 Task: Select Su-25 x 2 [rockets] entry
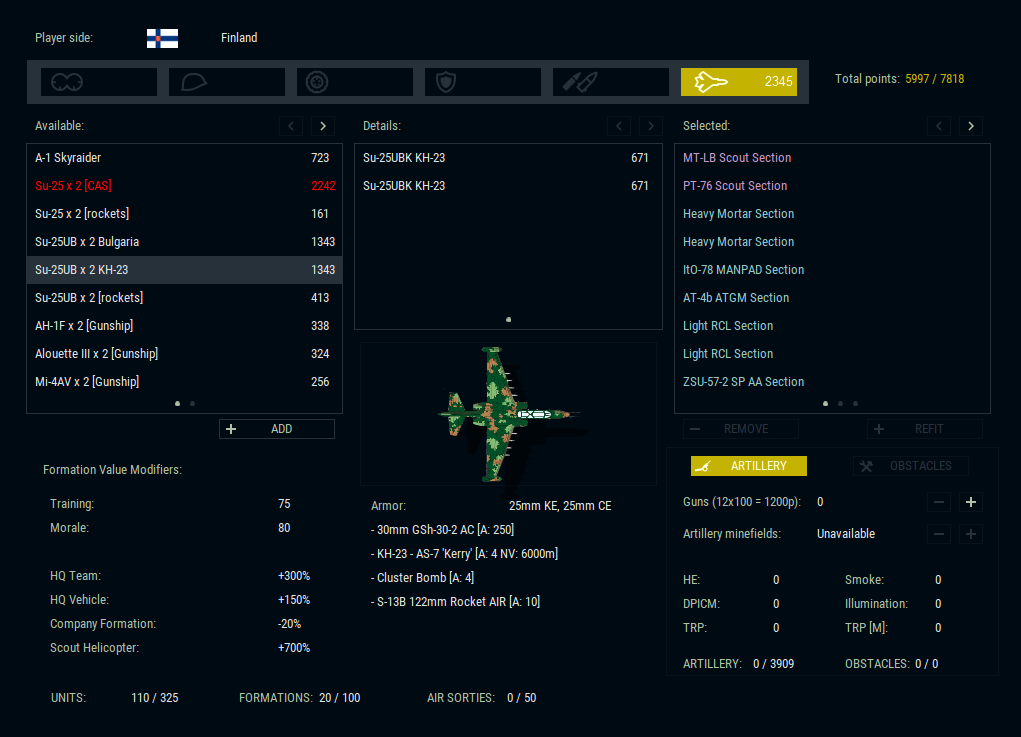(184, 214)
